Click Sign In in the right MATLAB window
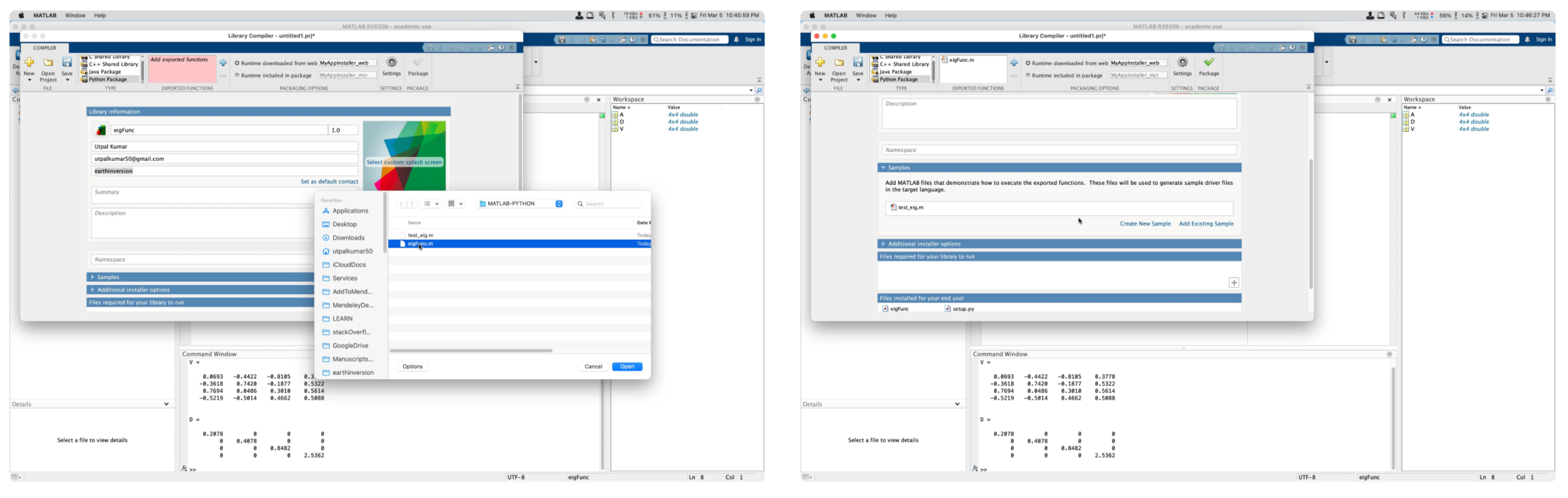The width and height of the screenshot is (1568, 498). pos(1543,39)
